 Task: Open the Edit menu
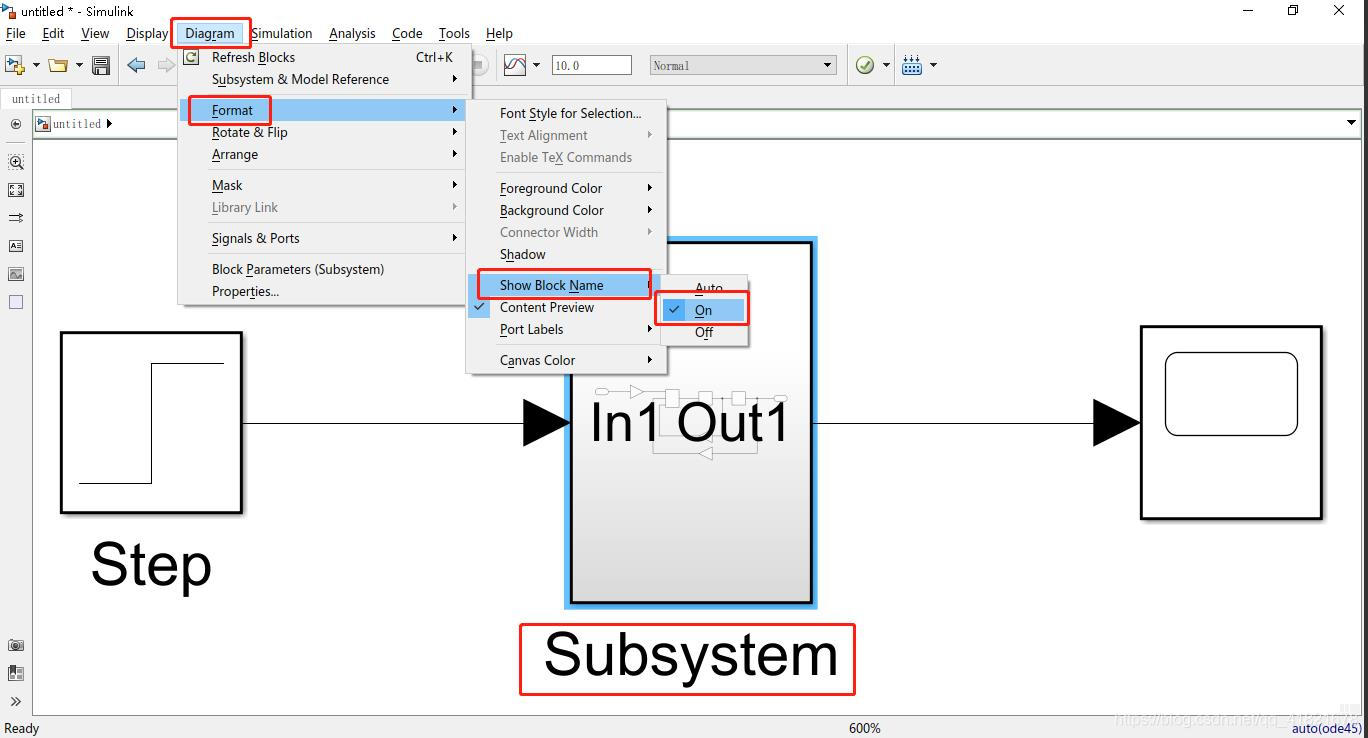53,33
